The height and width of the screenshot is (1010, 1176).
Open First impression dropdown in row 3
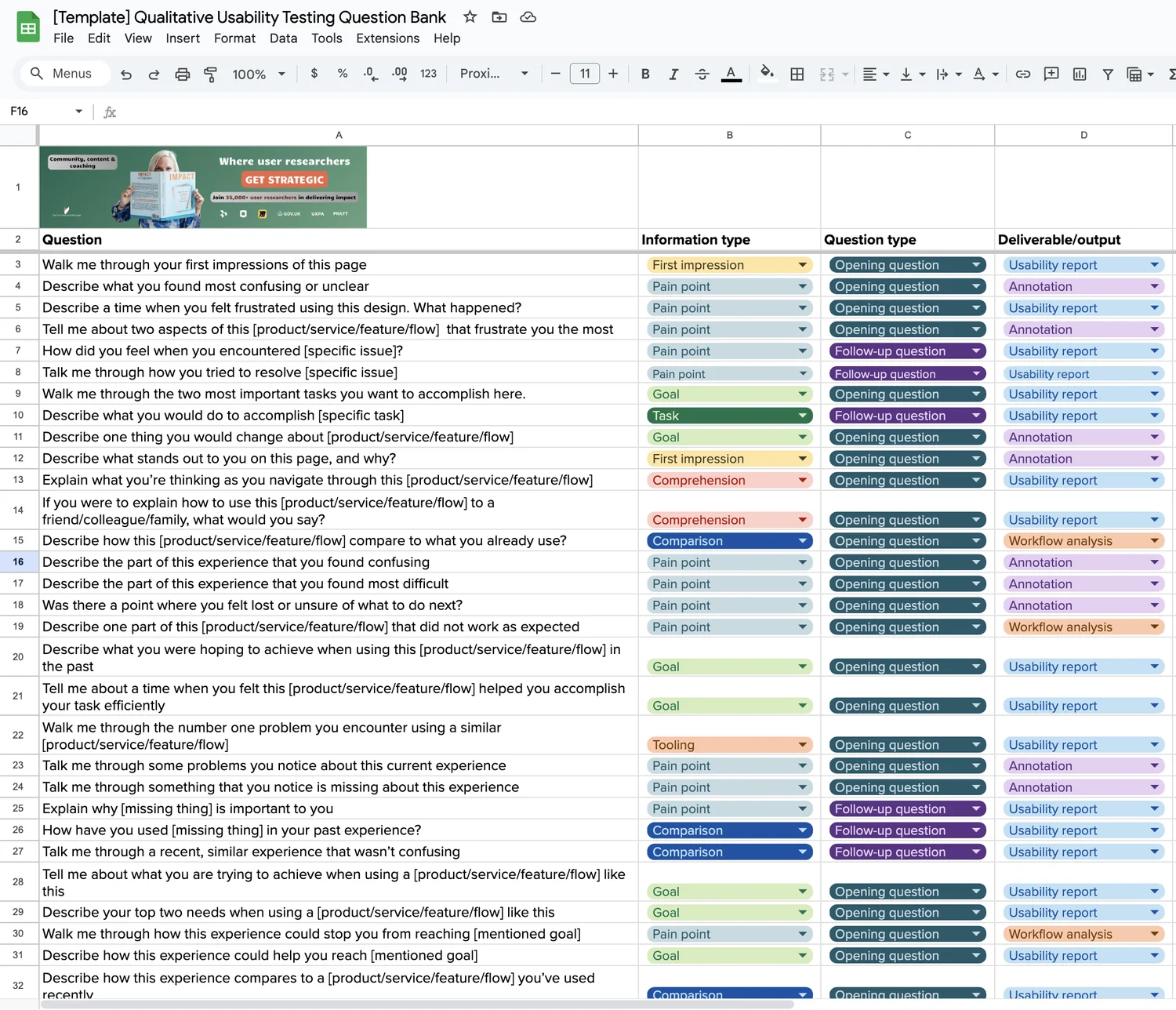click(730, 265)
